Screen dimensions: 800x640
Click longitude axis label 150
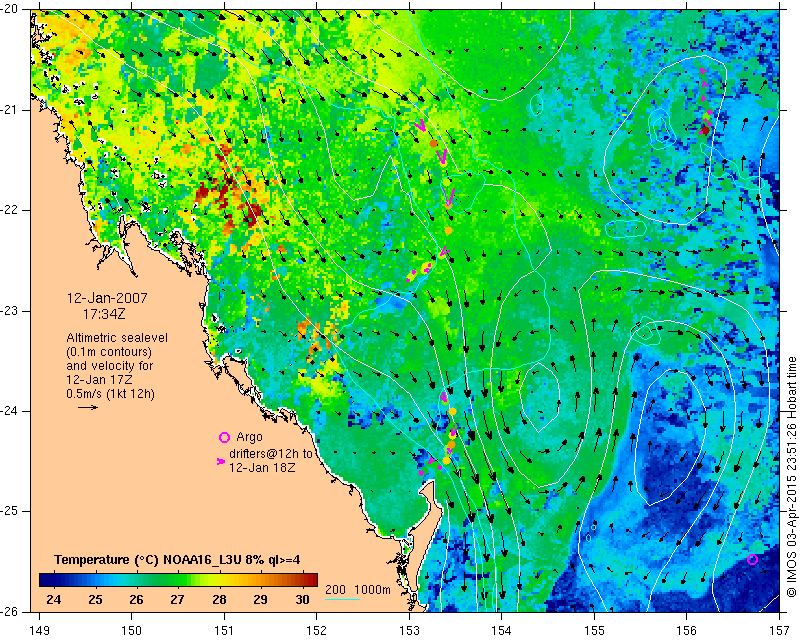(x=132, y=631)
